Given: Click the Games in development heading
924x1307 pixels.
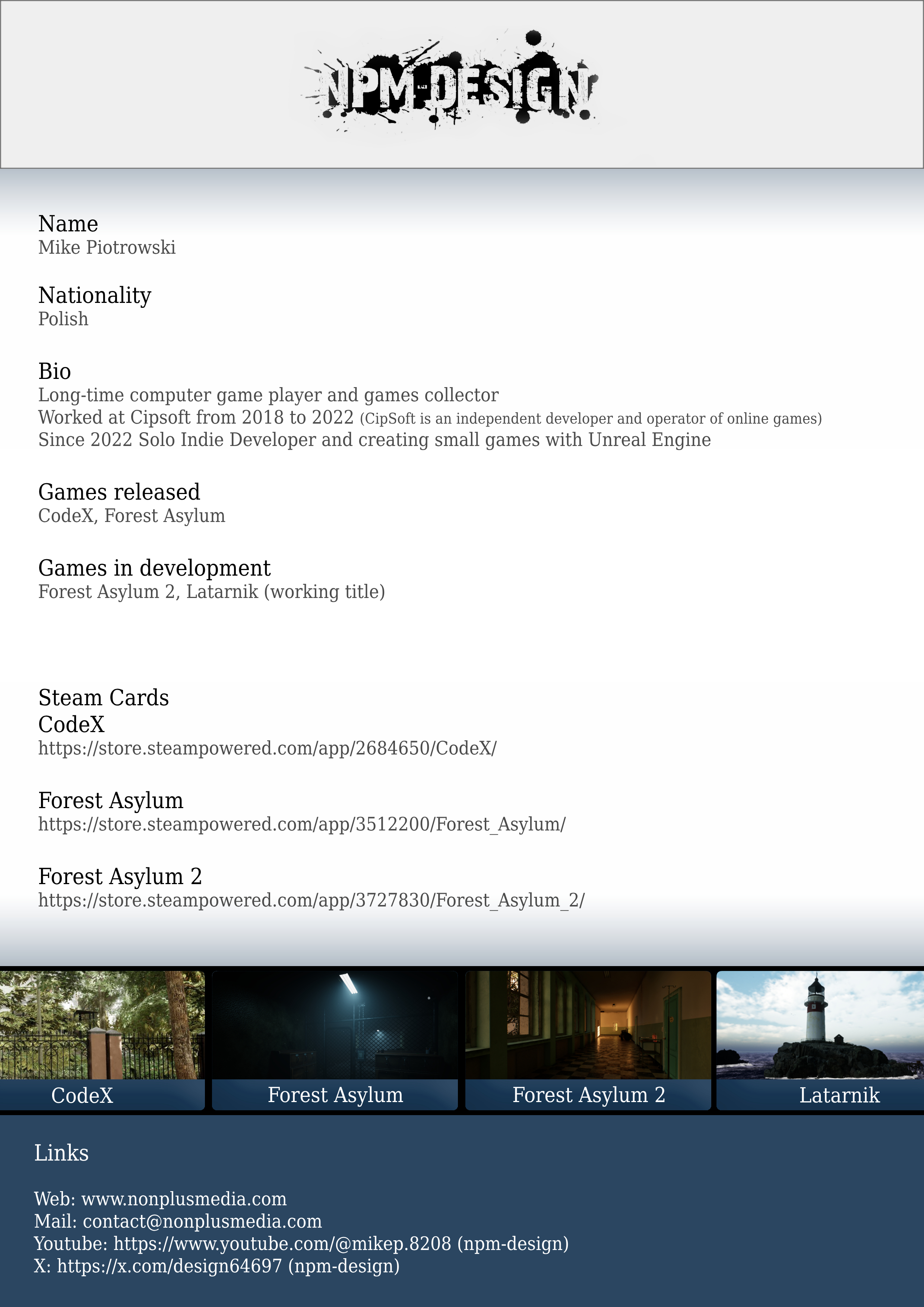Looking at the screenshot, I should pyautogui.click(x=154, y=568).
